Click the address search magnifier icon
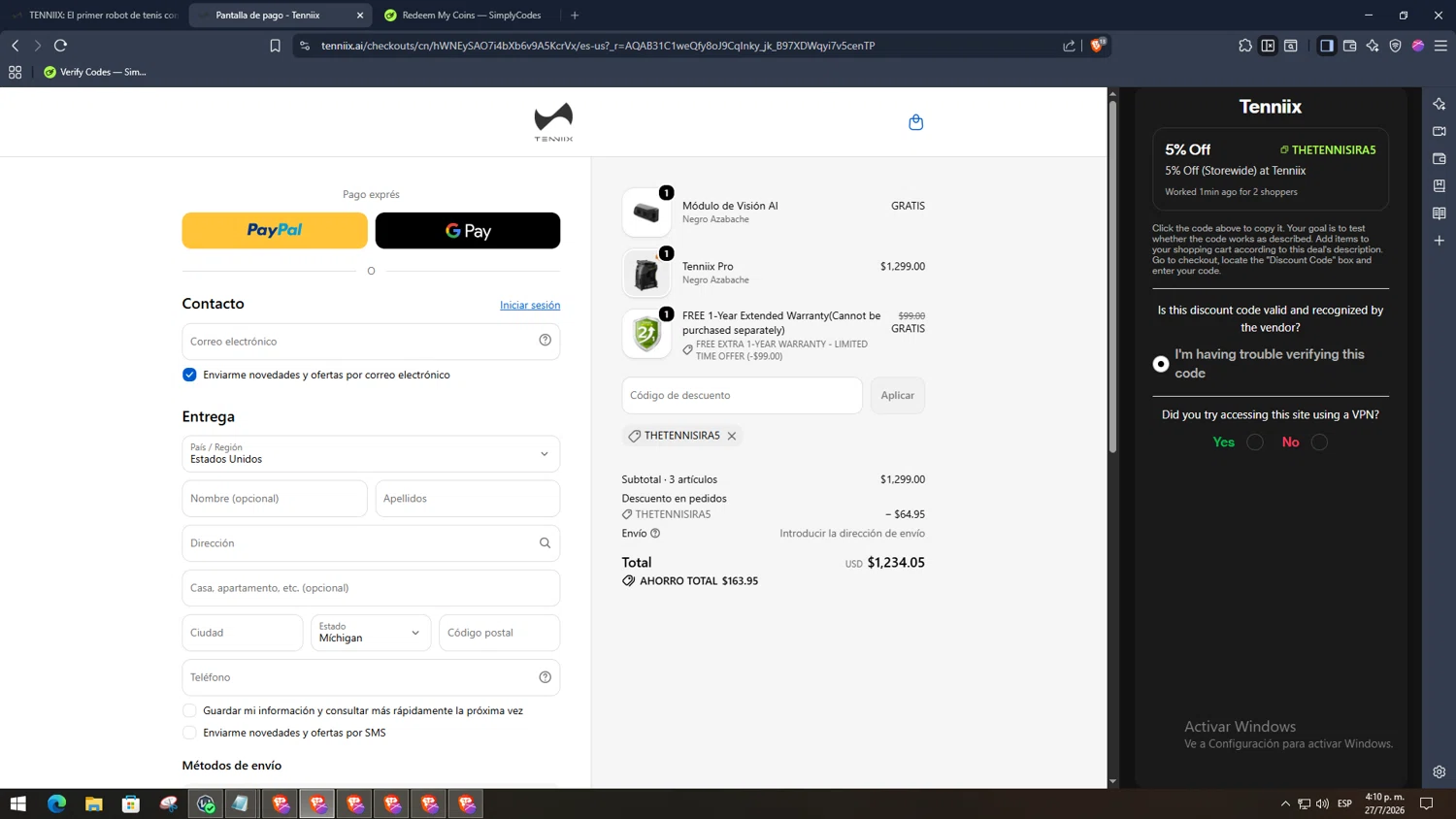 546,543
